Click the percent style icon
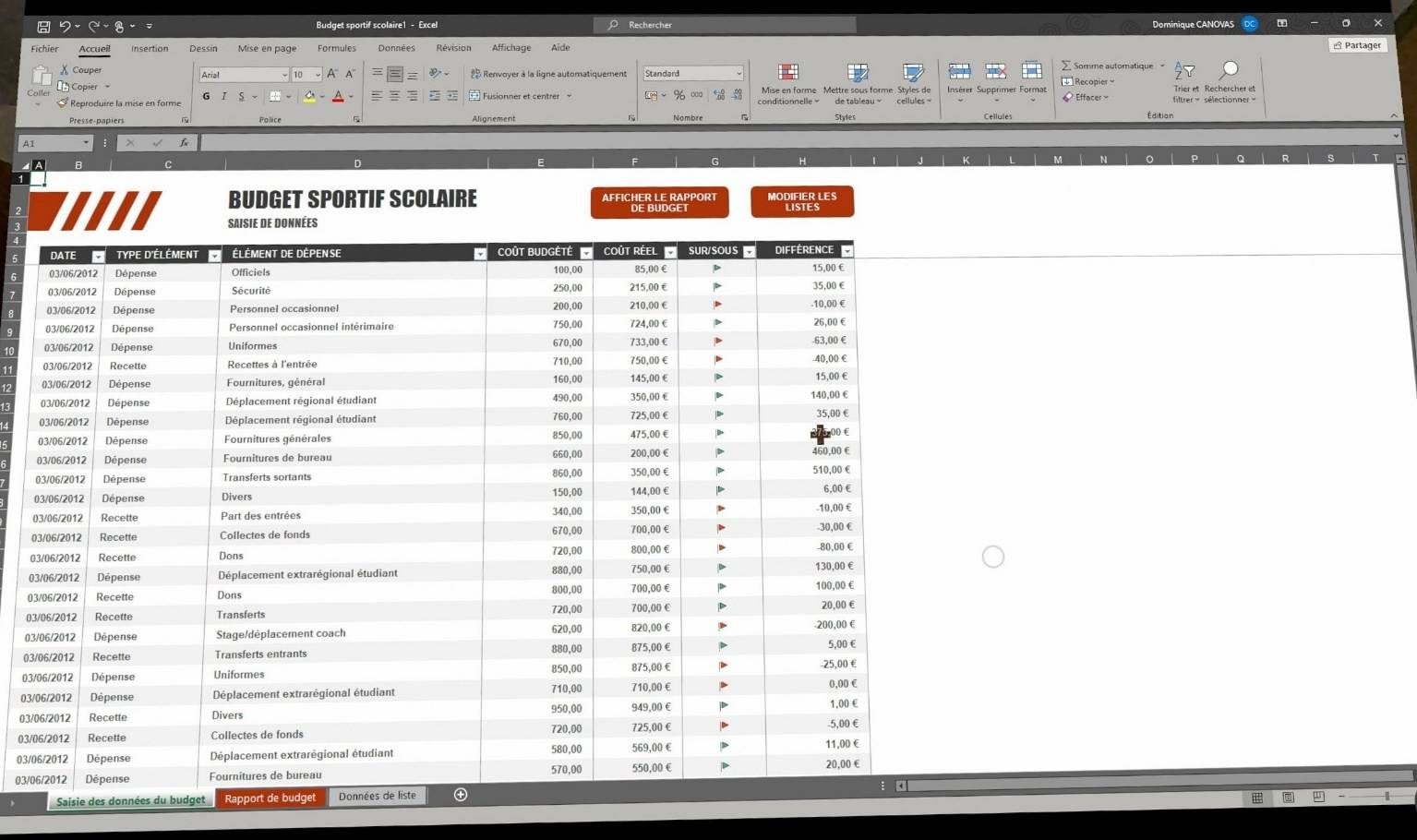Image resolution: width=1417 pixels, height=840 pixels. tap(679, 95)
